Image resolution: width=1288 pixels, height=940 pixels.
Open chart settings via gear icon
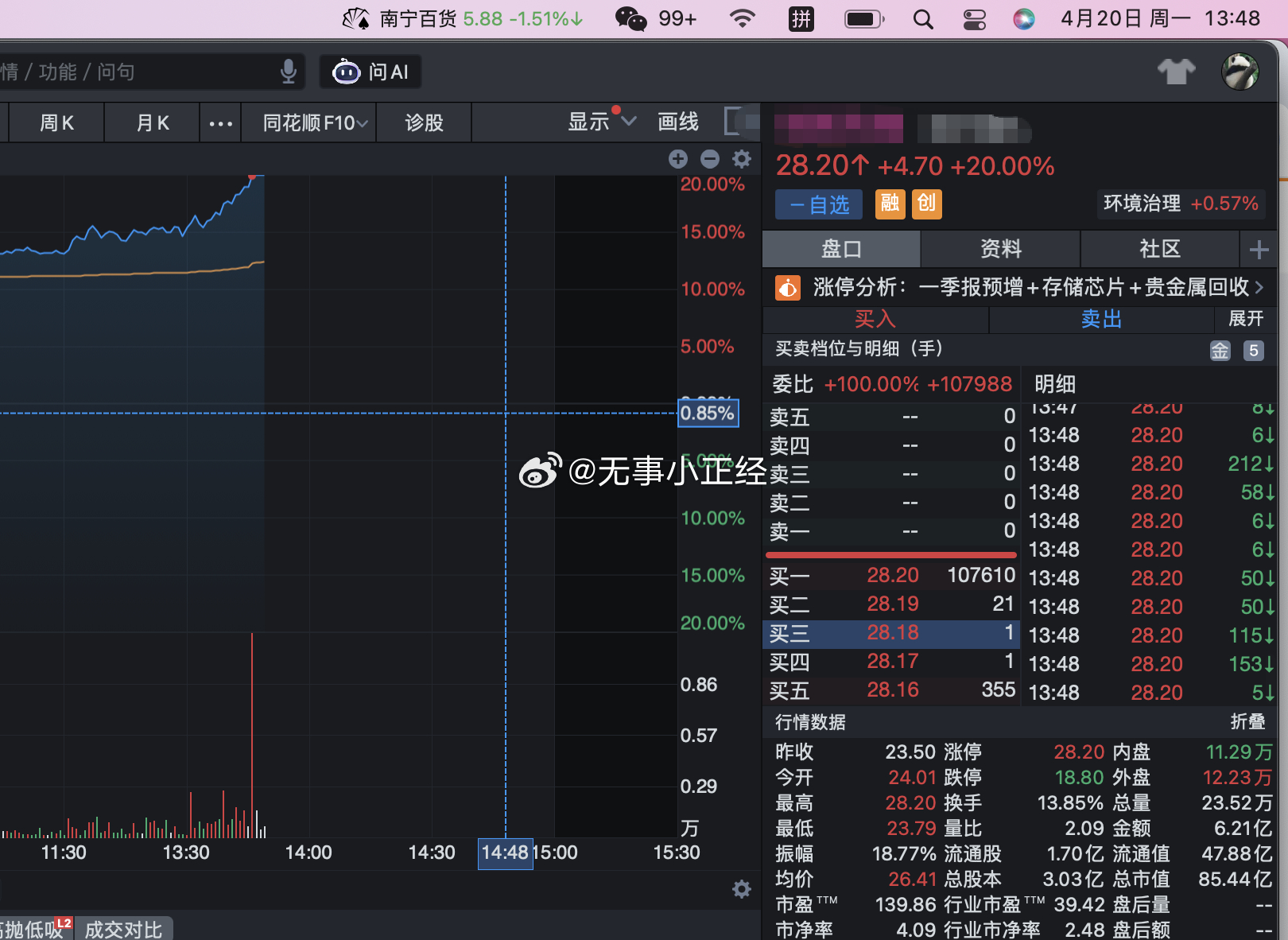tap(742, 159)
